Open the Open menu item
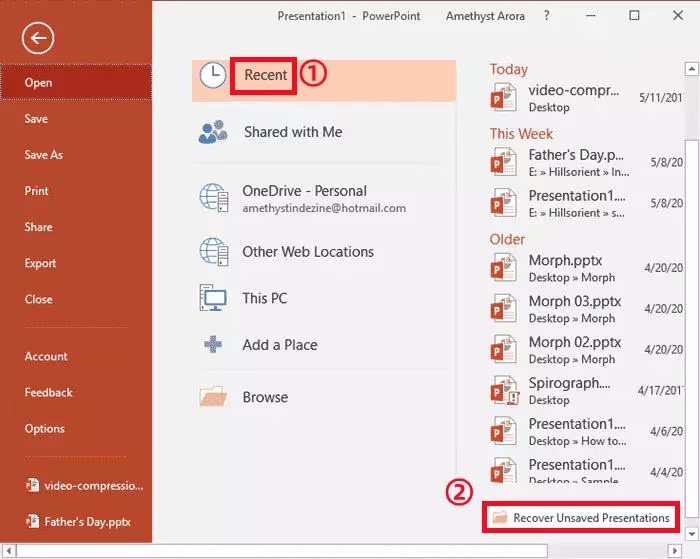 point(76,83)
